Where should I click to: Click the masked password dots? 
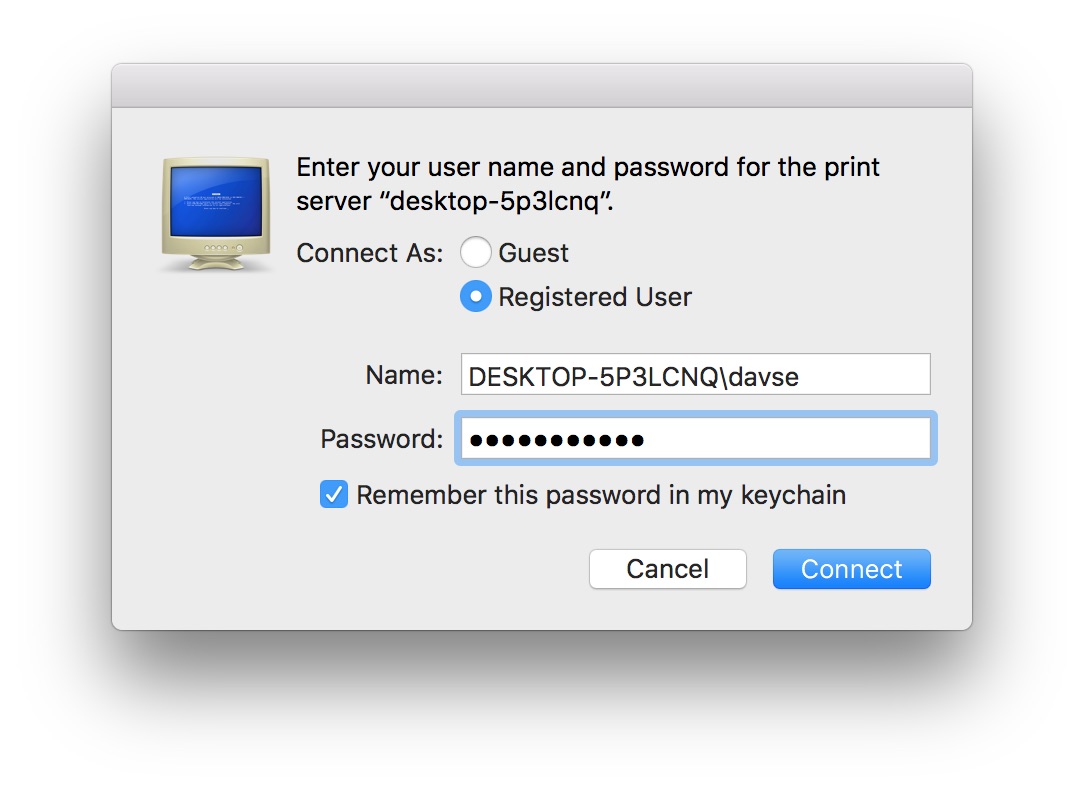(x=557, y=440)
